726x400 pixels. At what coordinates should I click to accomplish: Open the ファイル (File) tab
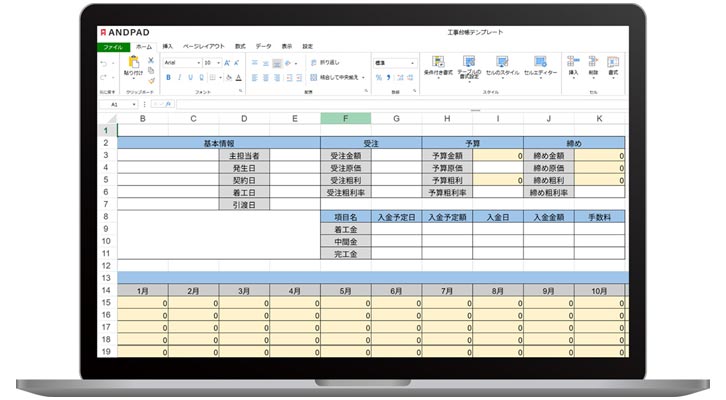112,47
